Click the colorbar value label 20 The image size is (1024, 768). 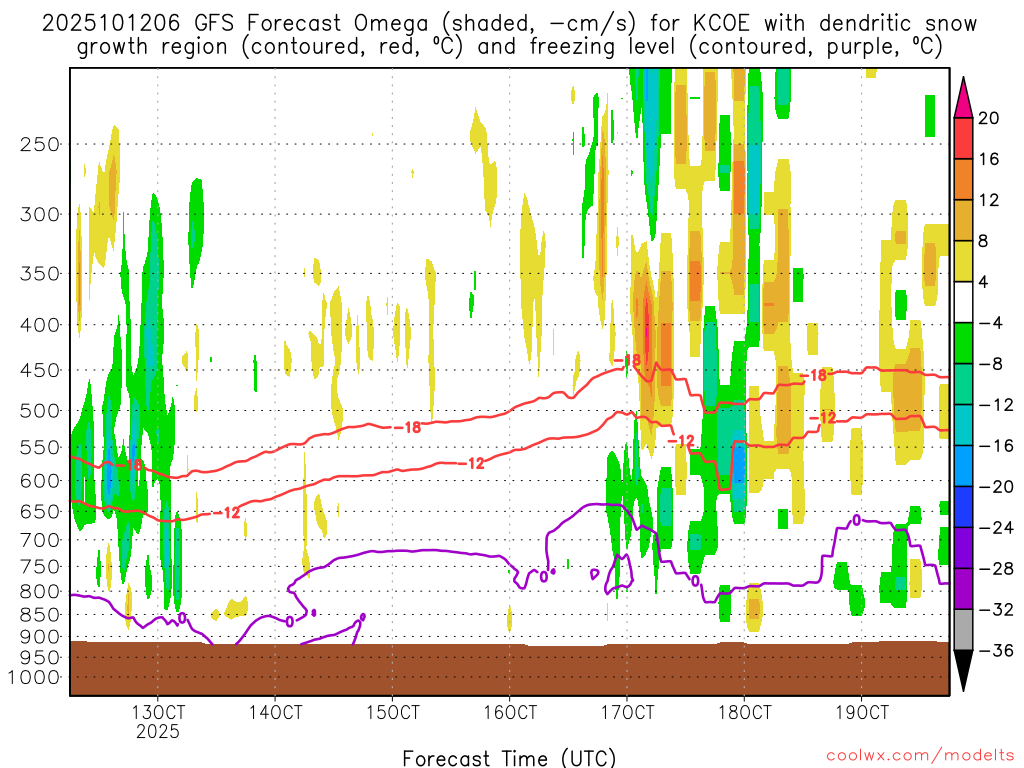click(x=989, y=118)
